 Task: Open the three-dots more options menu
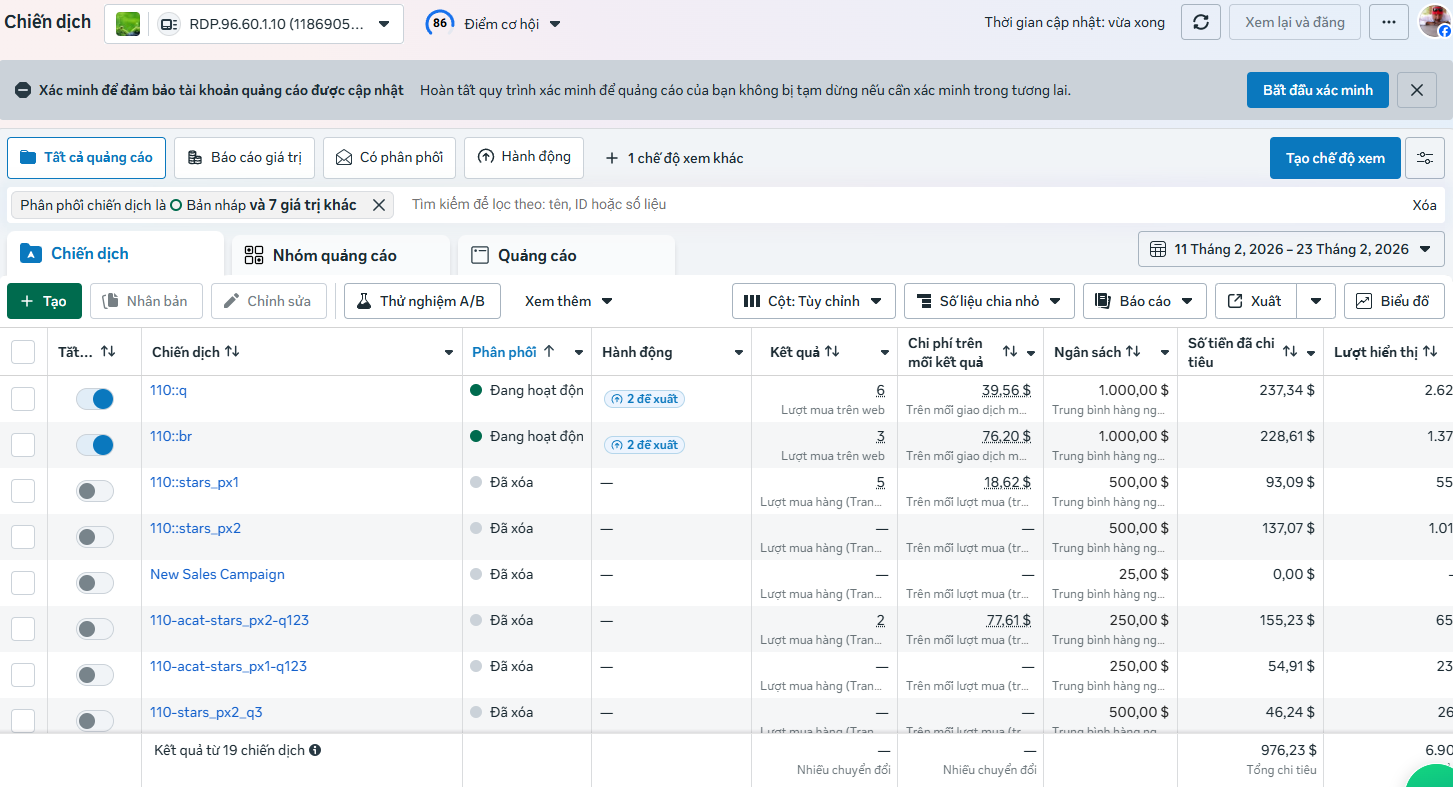point(1389,22)
